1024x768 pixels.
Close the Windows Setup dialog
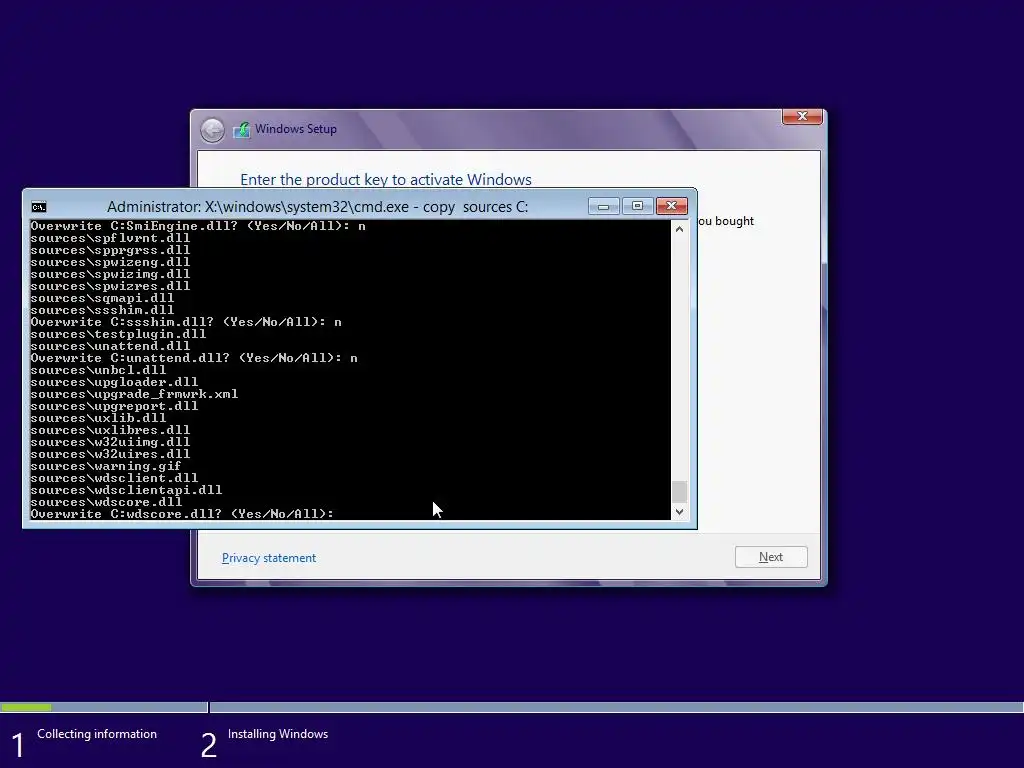tap(802, 116)
